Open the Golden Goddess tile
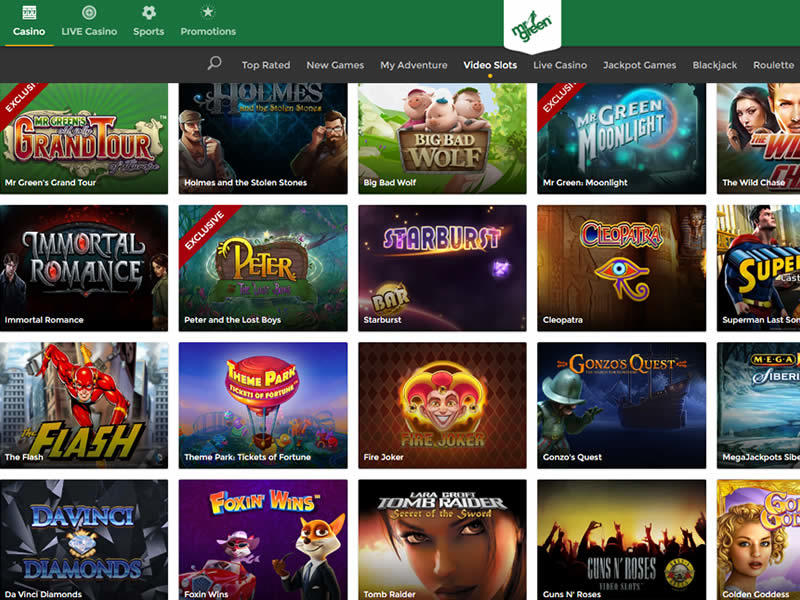Image resolution: width=800 pixels, height=600 pixels. 759,540
